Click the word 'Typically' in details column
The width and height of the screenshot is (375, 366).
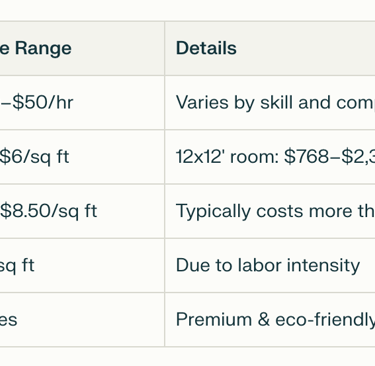tap(213, 212)
